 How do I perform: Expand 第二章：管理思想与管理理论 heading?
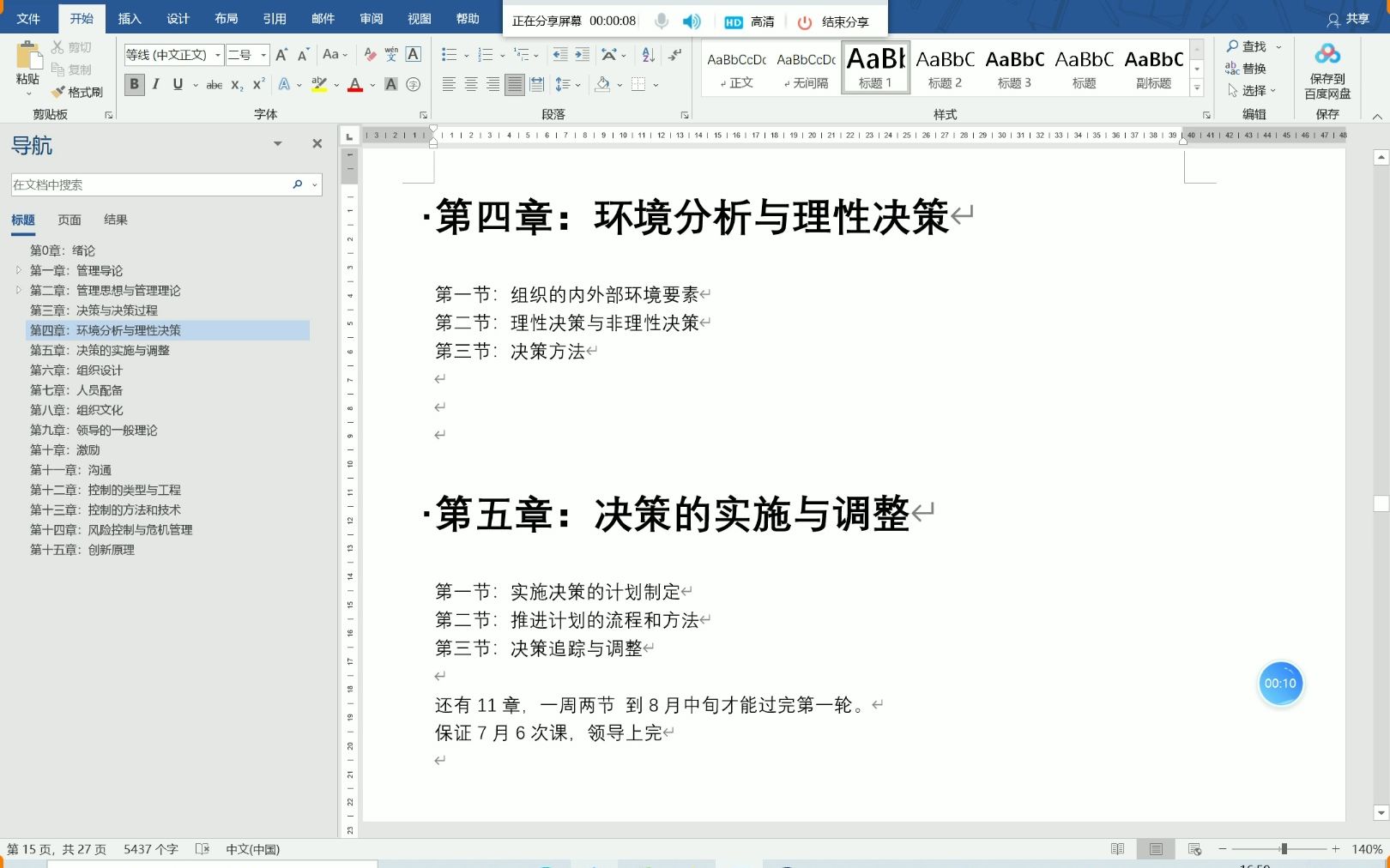pos(18,290)
